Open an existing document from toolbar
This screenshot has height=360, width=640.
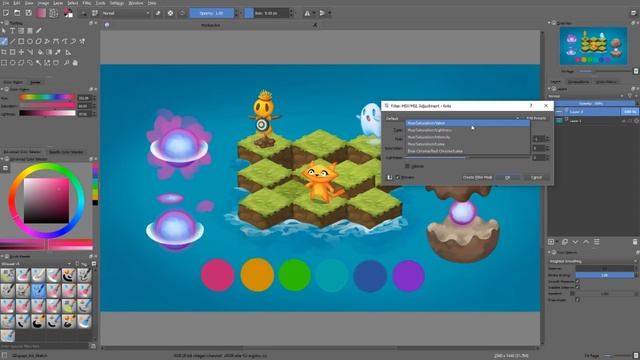(x=17, y=13)
